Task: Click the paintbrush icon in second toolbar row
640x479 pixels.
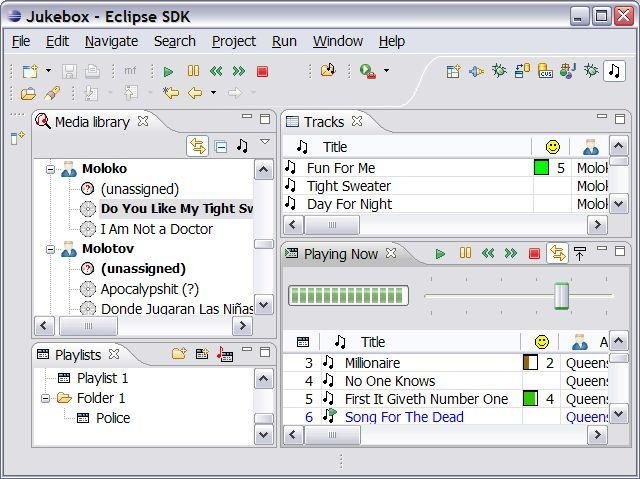Action: pos(52,93)
